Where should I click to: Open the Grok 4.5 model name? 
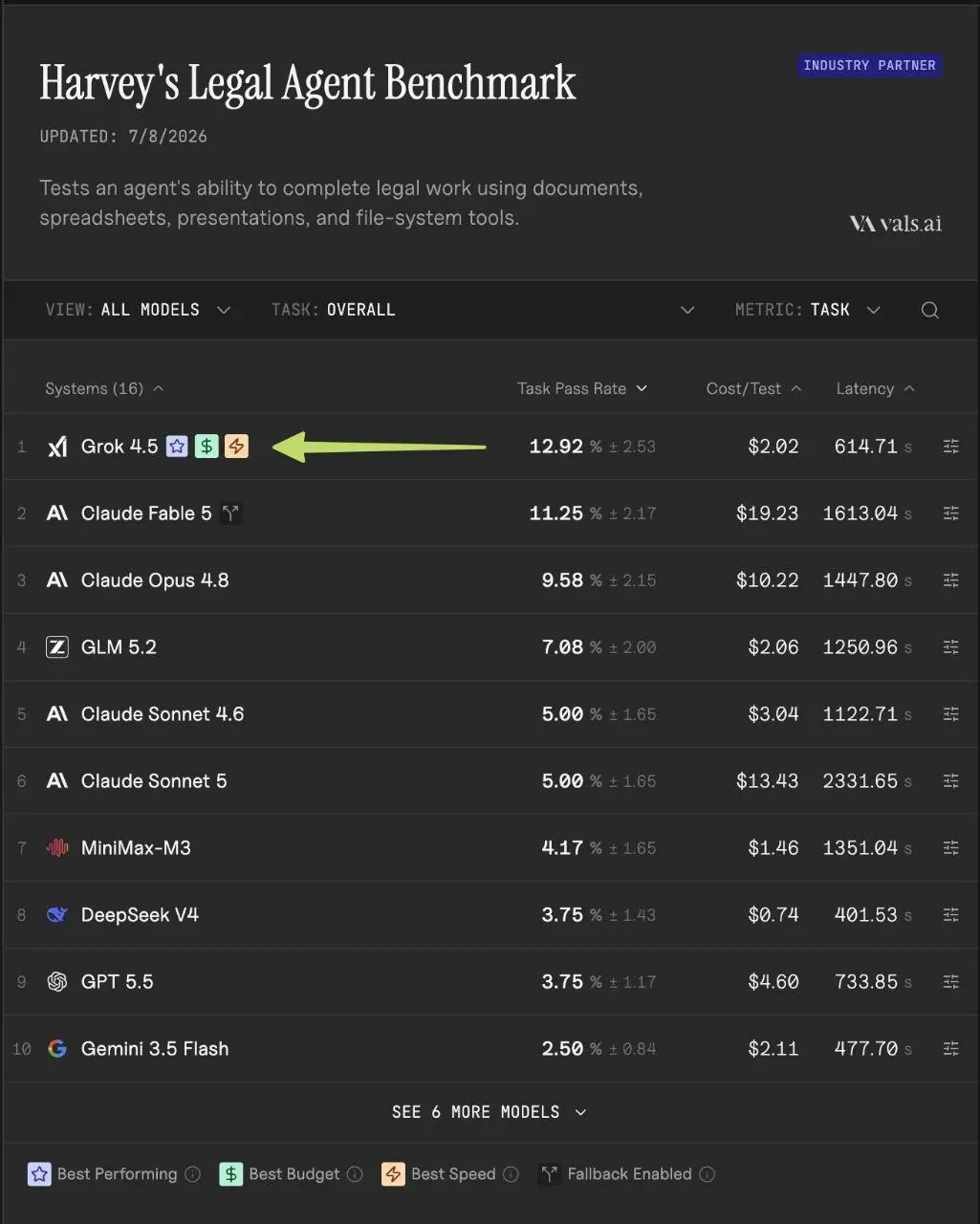(x=120, y=447)
